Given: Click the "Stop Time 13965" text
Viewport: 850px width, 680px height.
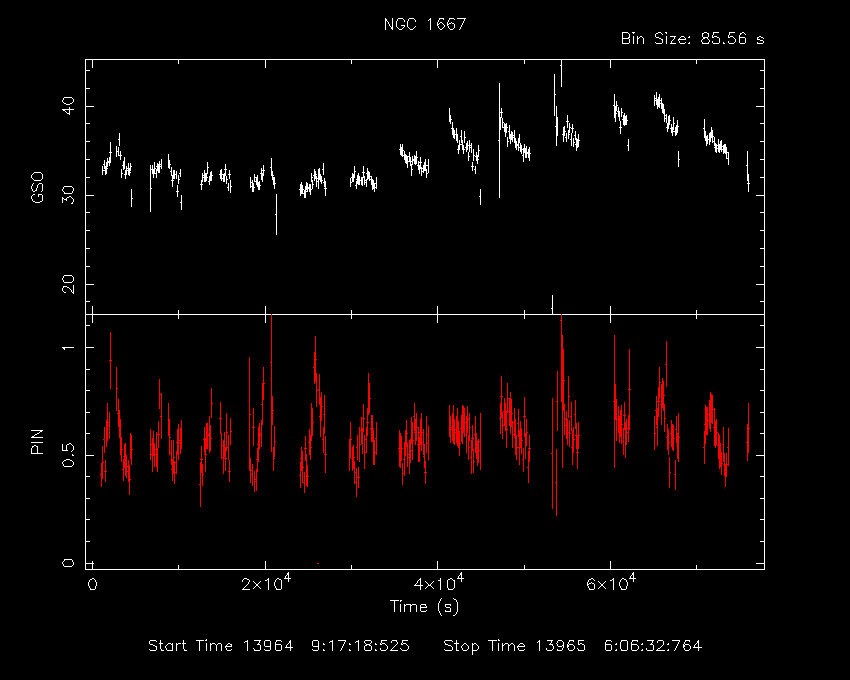Looking at the screenshot, I should [x=514, y=646].
